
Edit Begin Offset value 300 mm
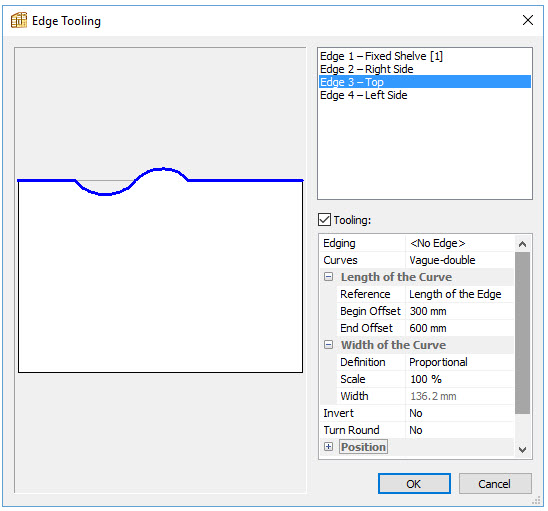[460, 311]
